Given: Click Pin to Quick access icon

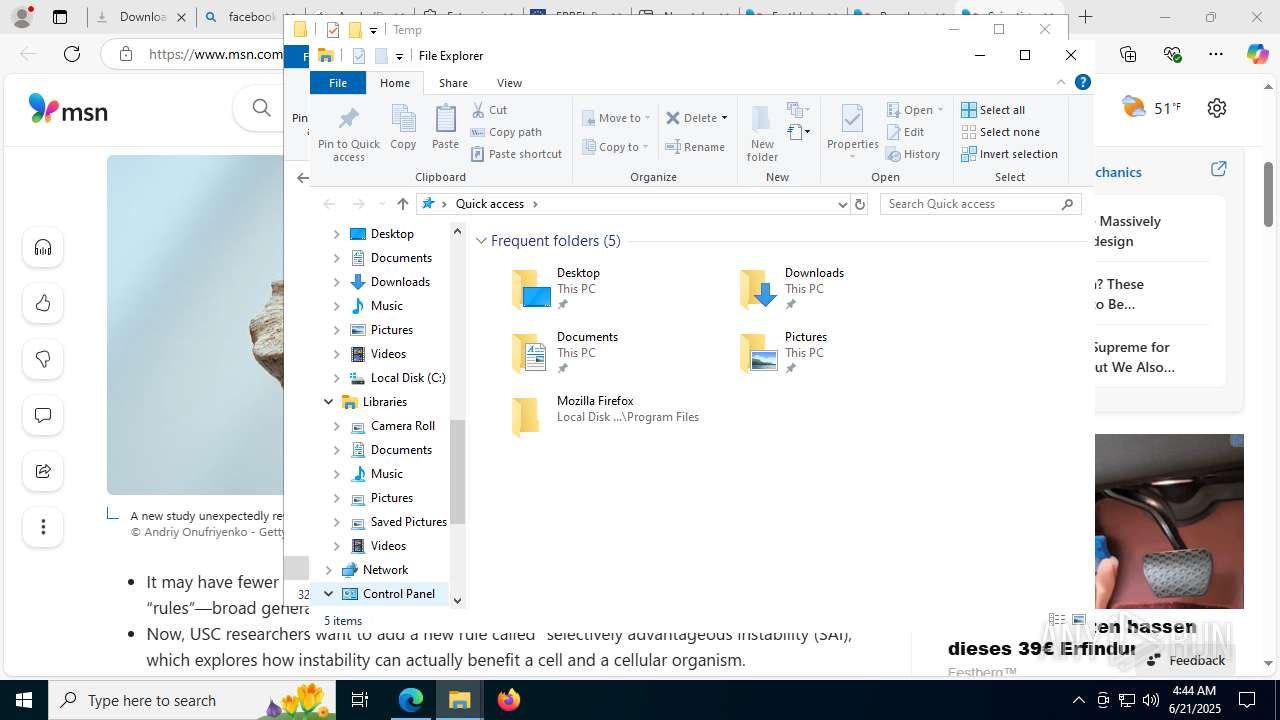Looking at the screenshot, I should tap(348, 132).
